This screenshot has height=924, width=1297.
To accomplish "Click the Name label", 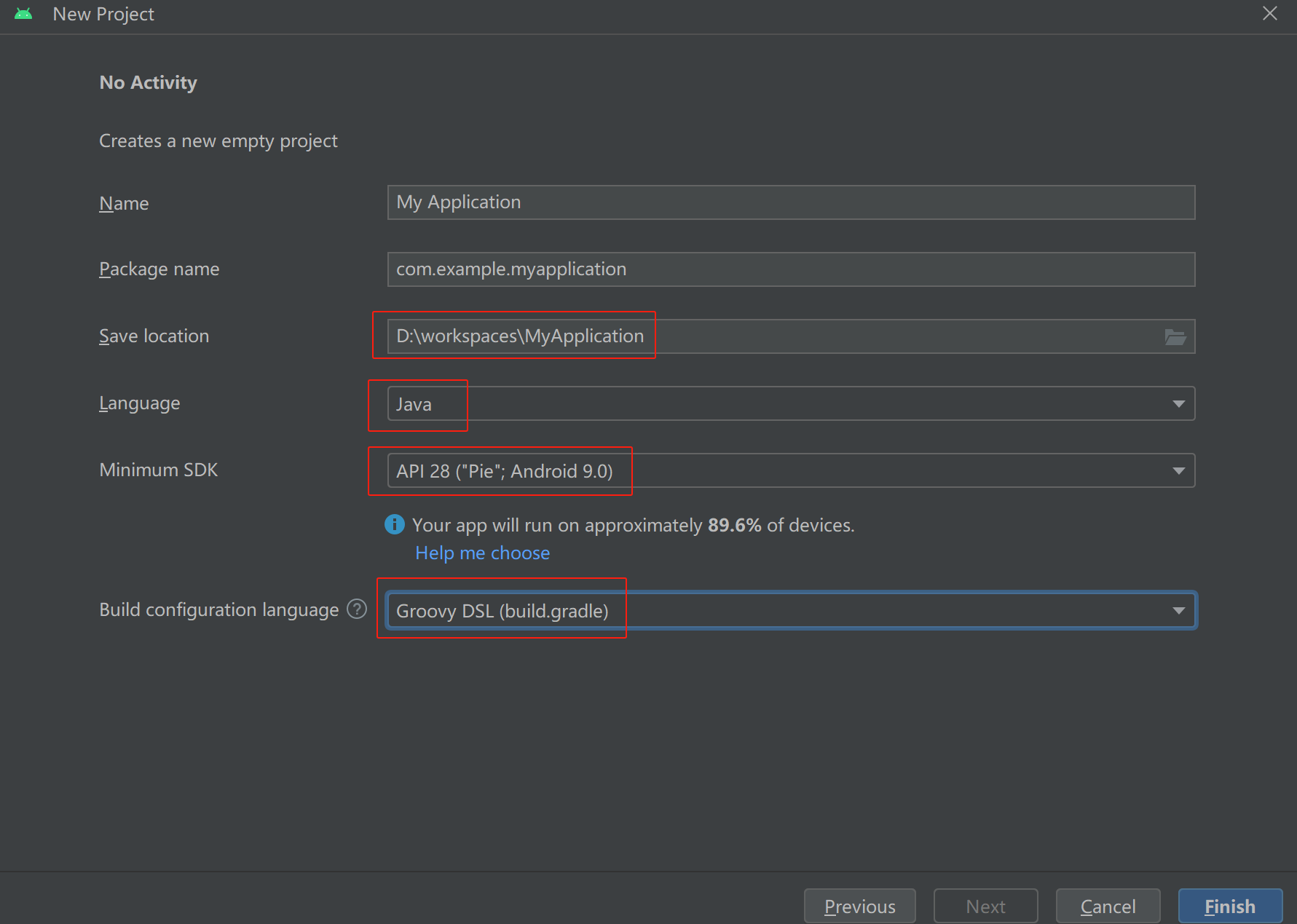I will [x=124, y=203].
